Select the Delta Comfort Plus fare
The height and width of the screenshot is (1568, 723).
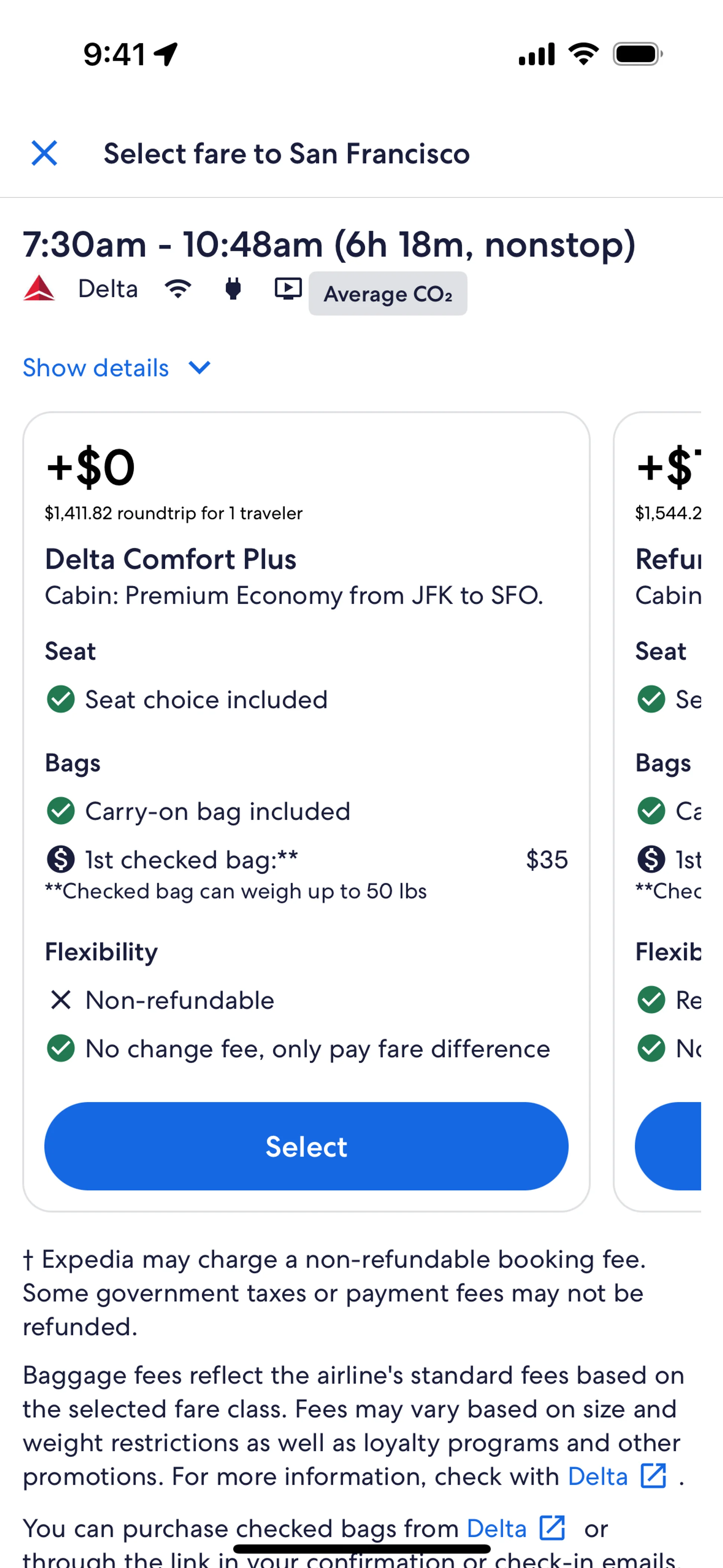point(306,1146)
